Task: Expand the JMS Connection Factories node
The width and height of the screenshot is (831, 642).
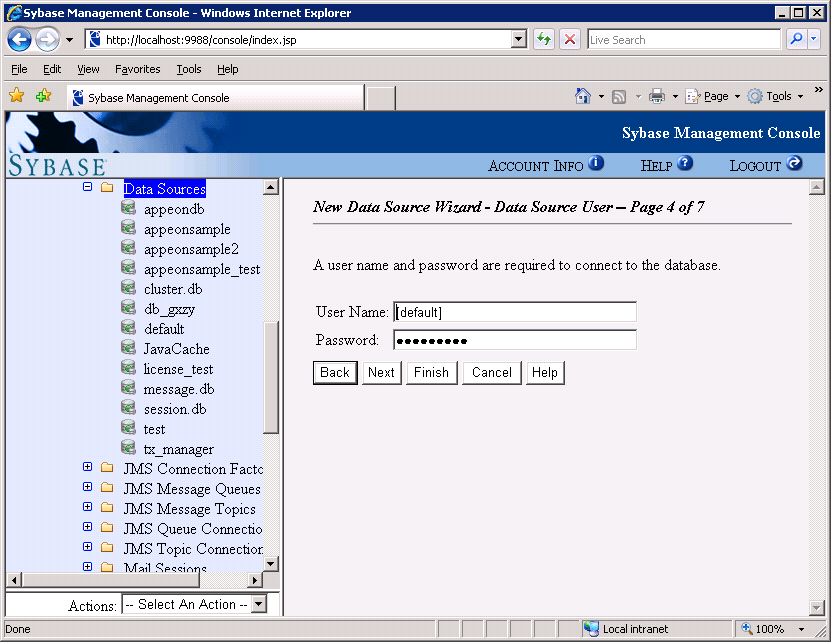Action: 87,467
